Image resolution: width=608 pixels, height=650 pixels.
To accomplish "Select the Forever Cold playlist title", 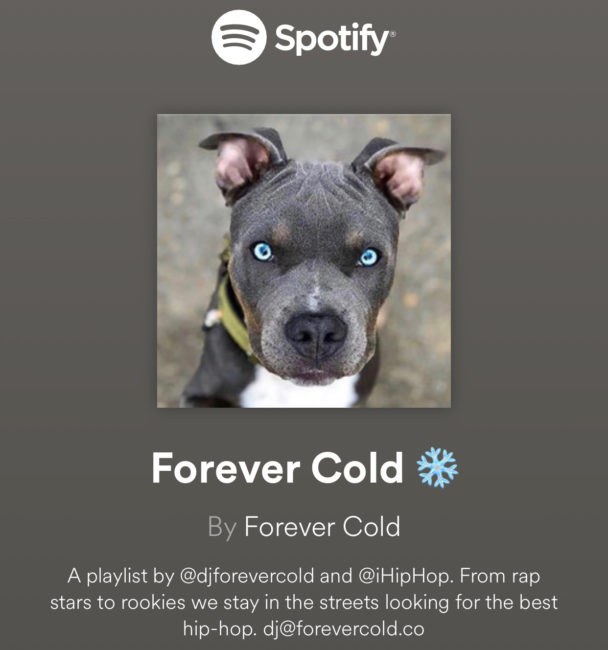I will (x=277, y=468).
